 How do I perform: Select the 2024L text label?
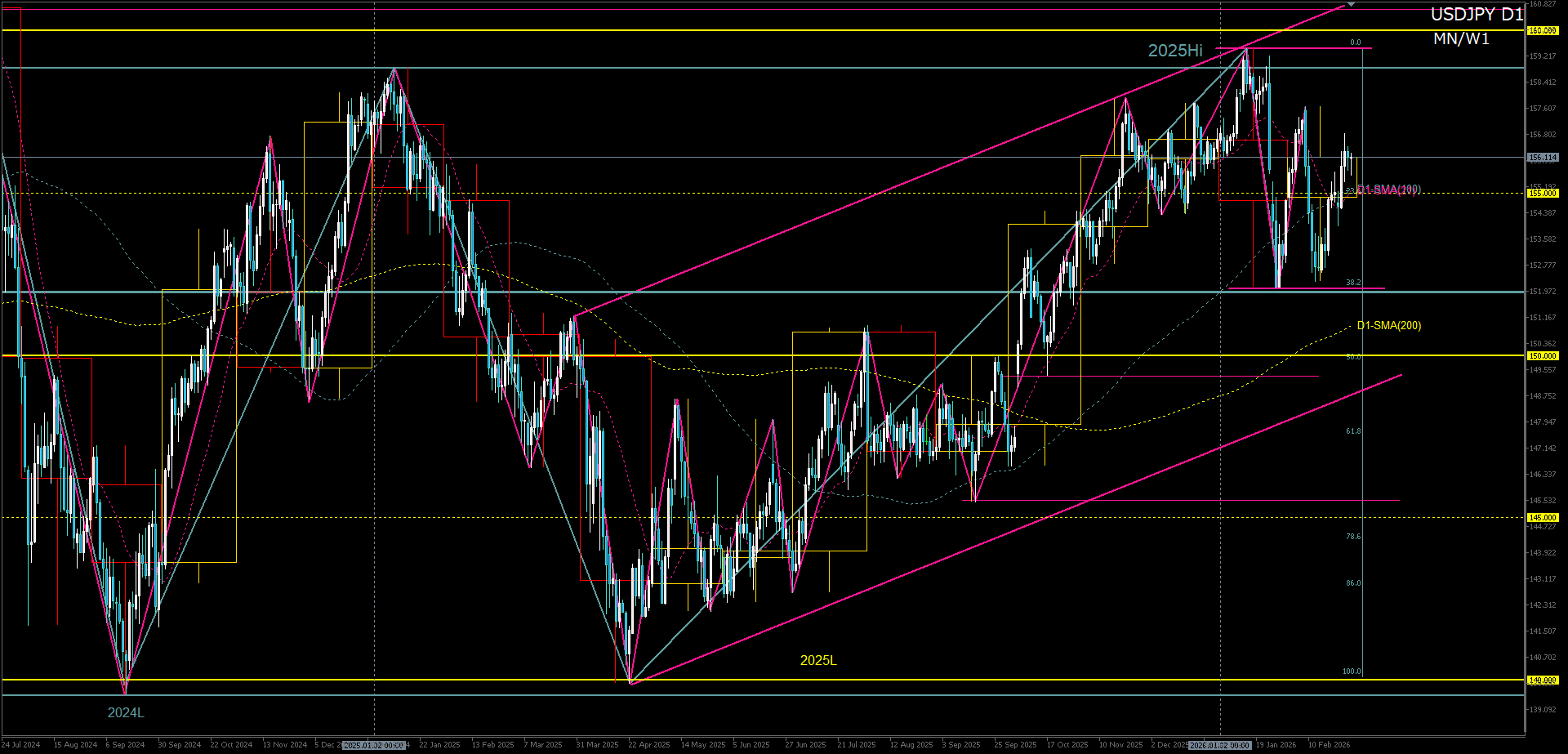coord(126,713)
